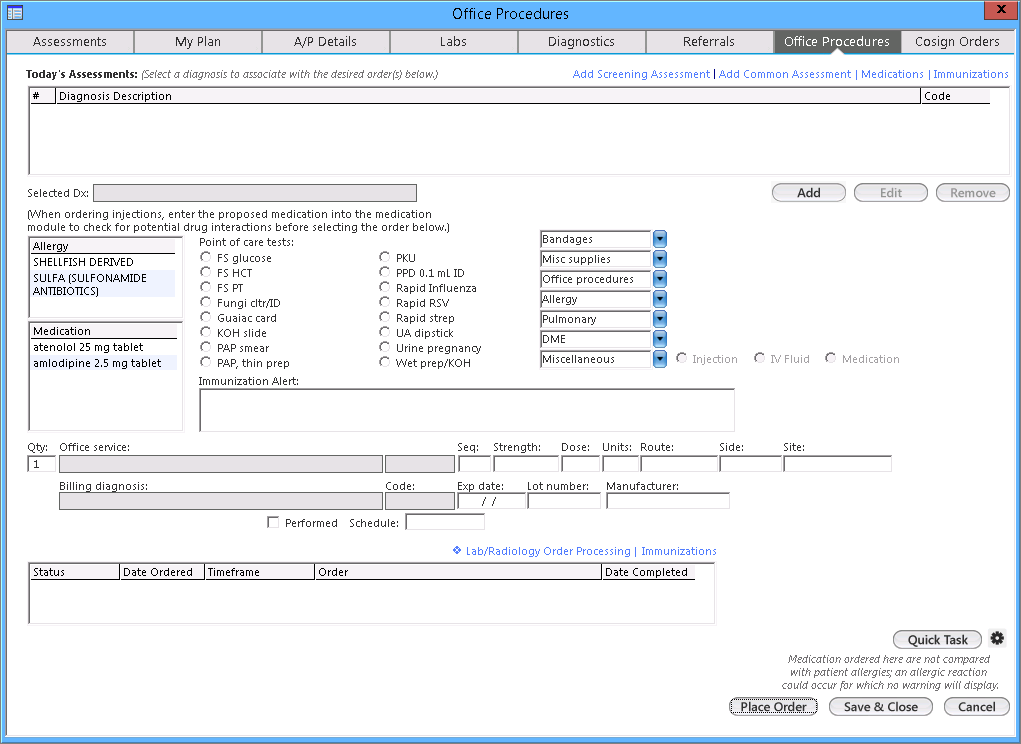This screenshot has width=1021, height=744.
Task: Go to the A/P Details tab
Action: click(326, 42)
